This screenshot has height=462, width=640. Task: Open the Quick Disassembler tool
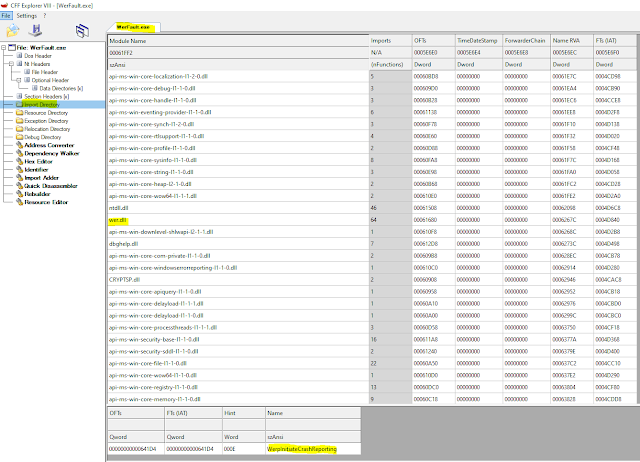coord(51,186)
